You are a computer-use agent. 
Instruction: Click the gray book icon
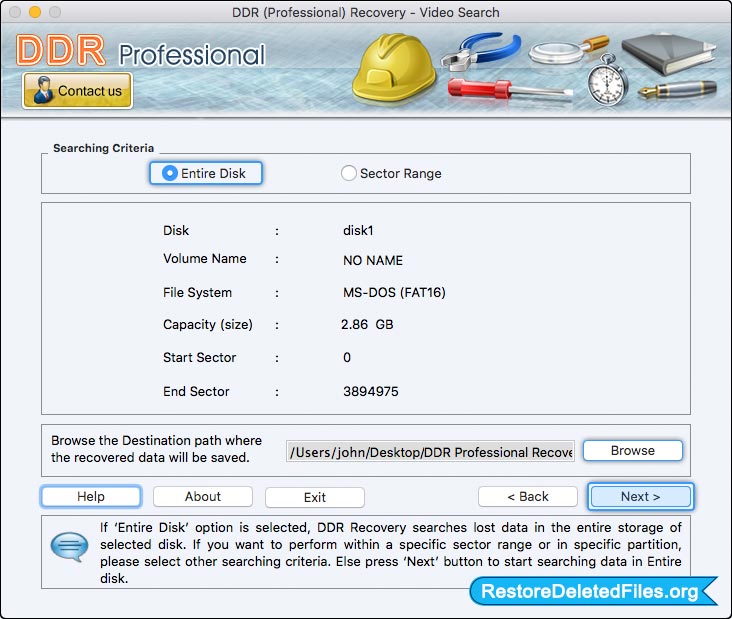(x=669, y=54)
